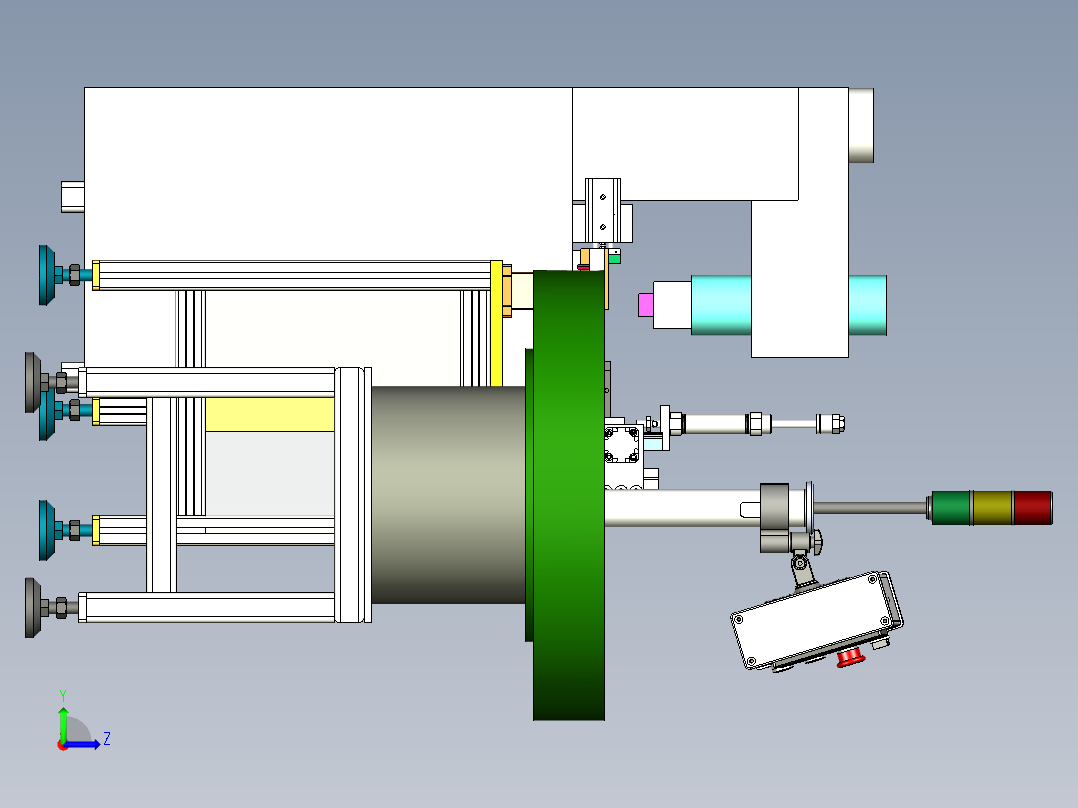Image resolution: width=1078 pixels, height=808 pixels.
Task: Select the cyan cylinder left of the white bracket
Action: [x=720, y=305]
